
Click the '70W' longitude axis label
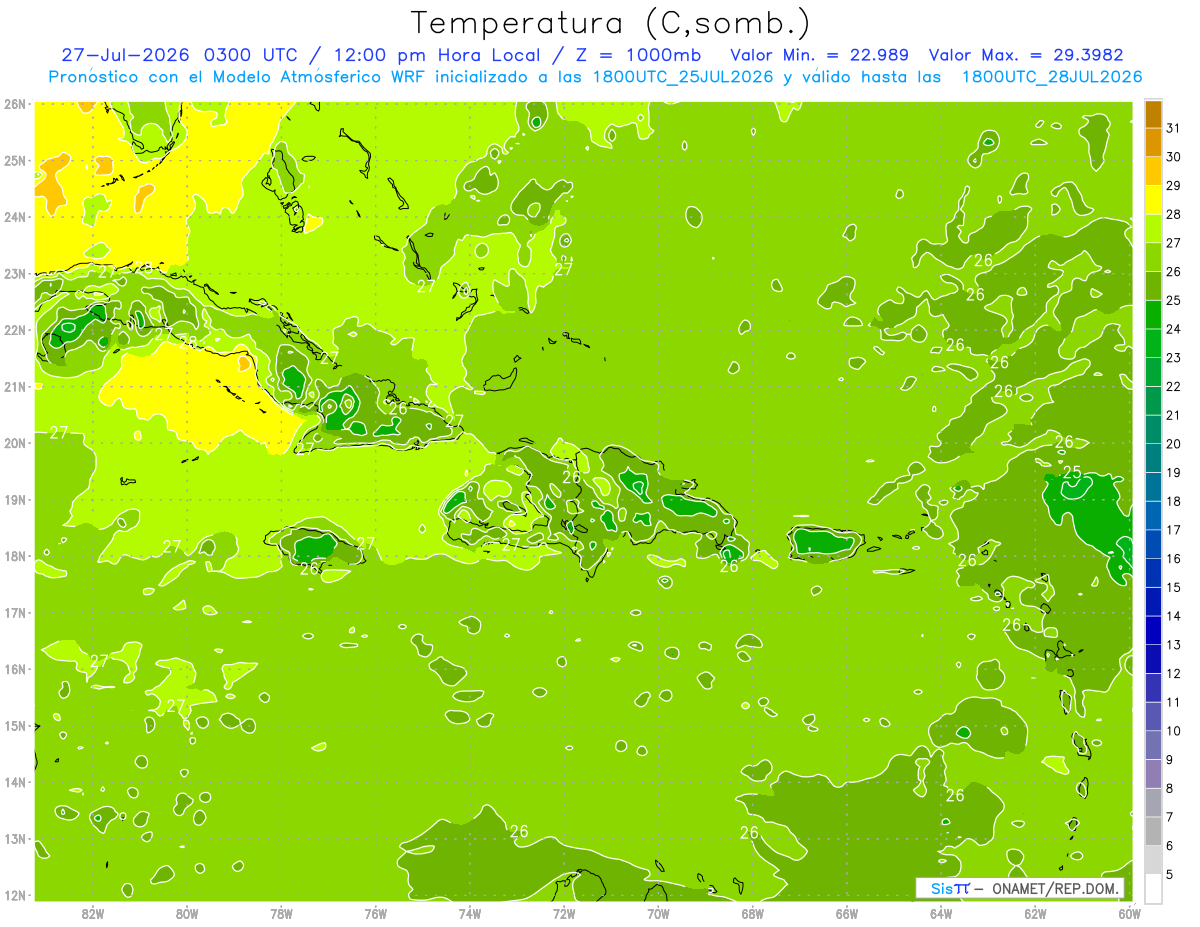click(658, 913)
